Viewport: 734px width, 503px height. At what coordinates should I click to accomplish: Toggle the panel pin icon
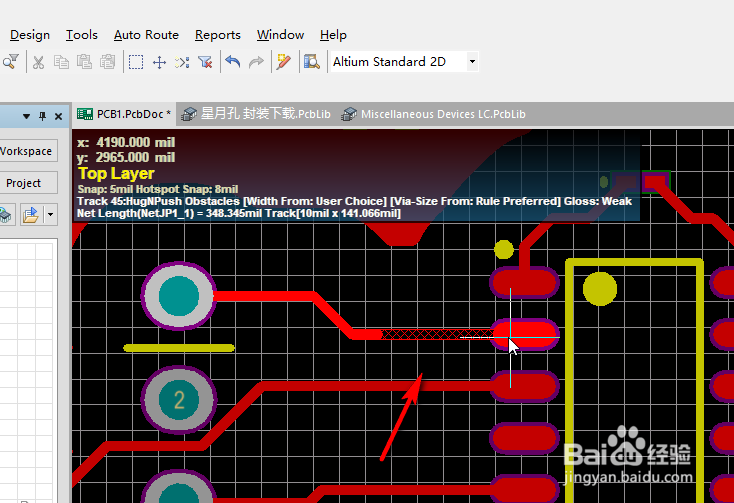click(x=43, y=116)
